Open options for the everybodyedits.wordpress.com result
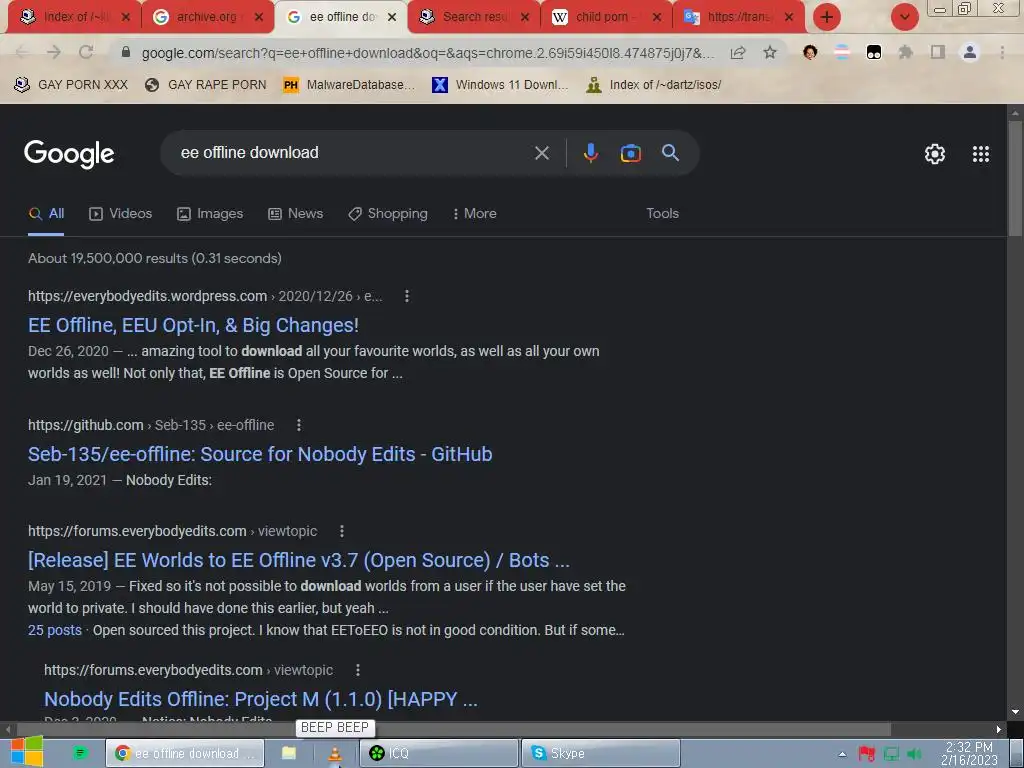This screenshot has width=1024, height=768. coord(407,296)
